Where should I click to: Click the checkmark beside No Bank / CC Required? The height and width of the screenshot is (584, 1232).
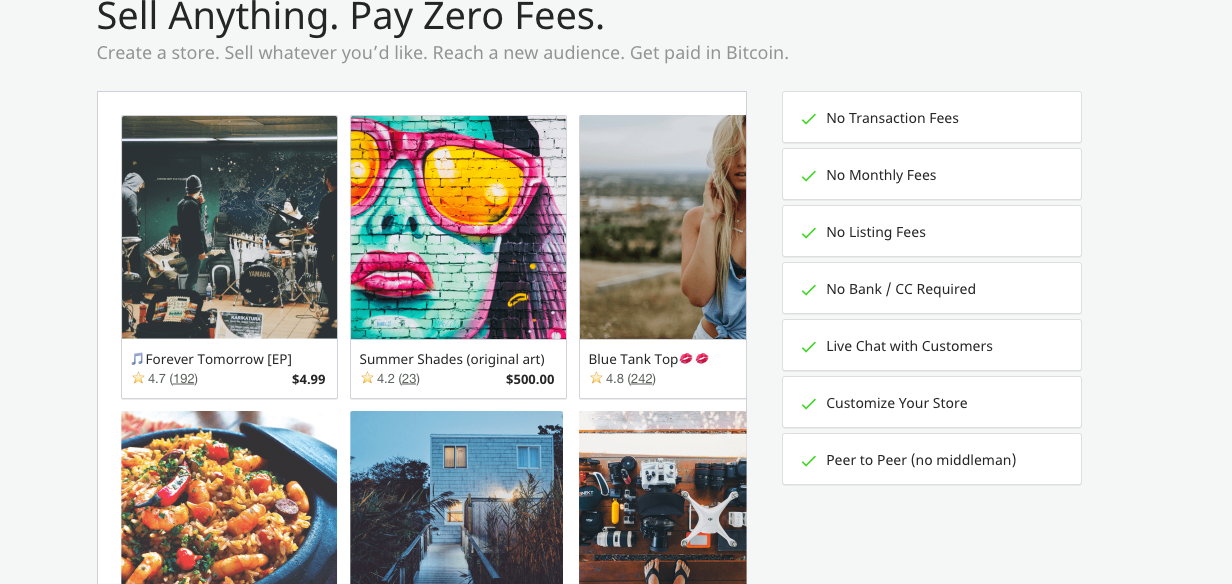click(809, 290)
